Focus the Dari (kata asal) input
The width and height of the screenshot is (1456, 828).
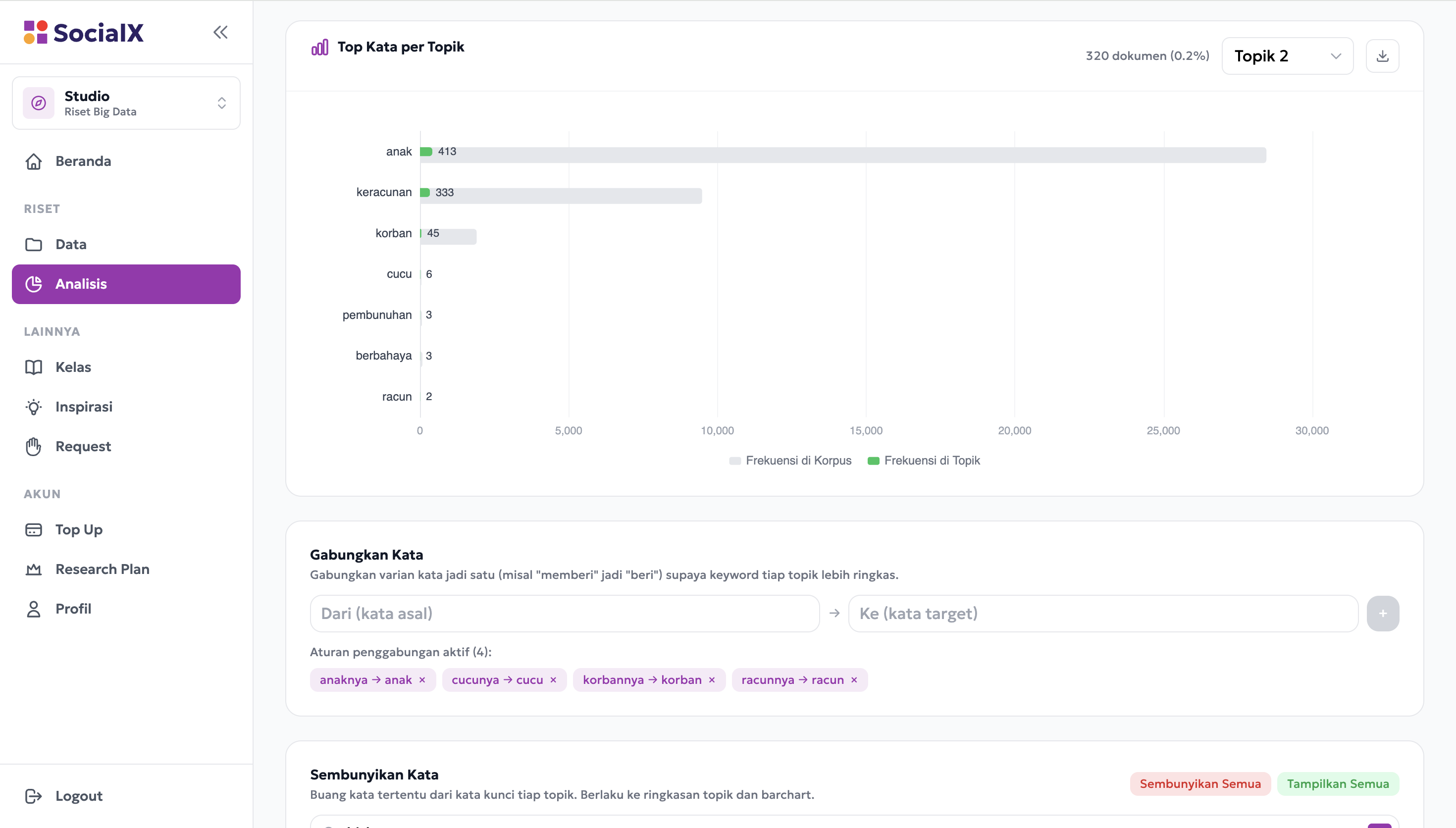coord(565,614)
